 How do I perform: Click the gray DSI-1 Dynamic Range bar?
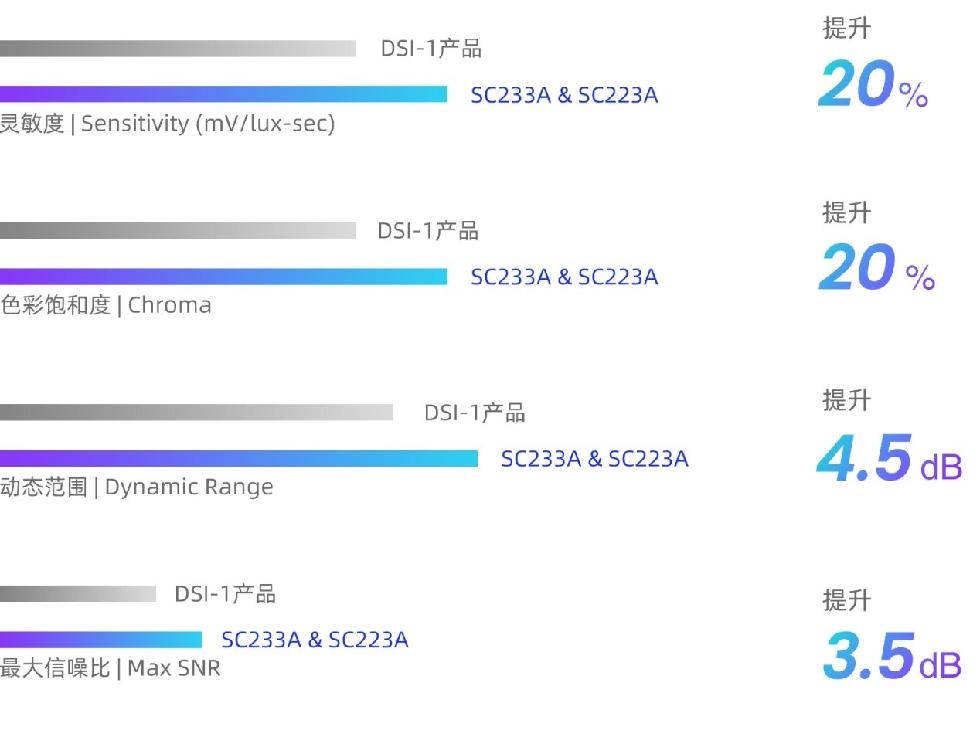point(196,413)
